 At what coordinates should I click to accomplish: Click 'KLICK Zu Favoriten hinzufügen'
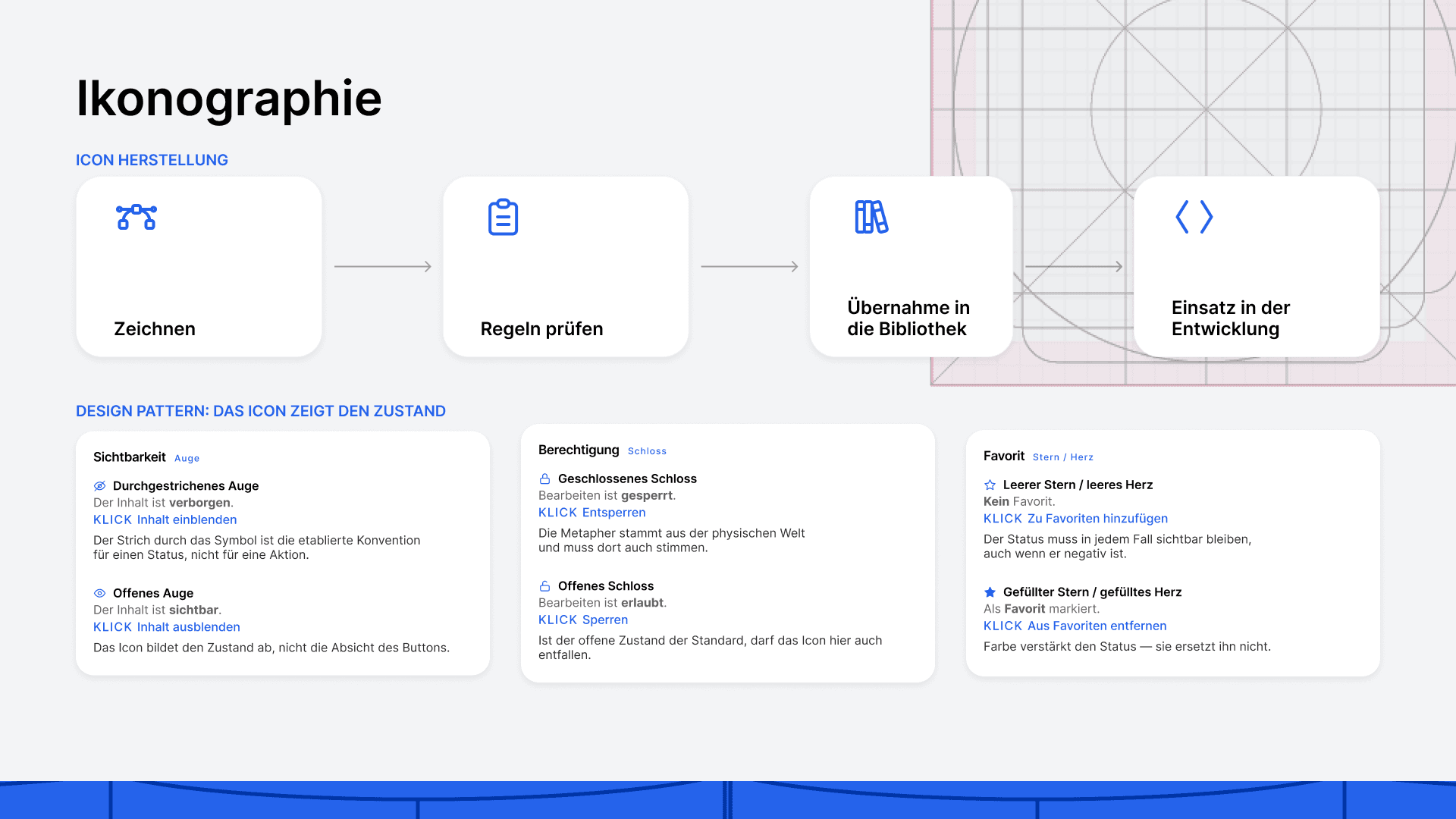point(1075,519)
